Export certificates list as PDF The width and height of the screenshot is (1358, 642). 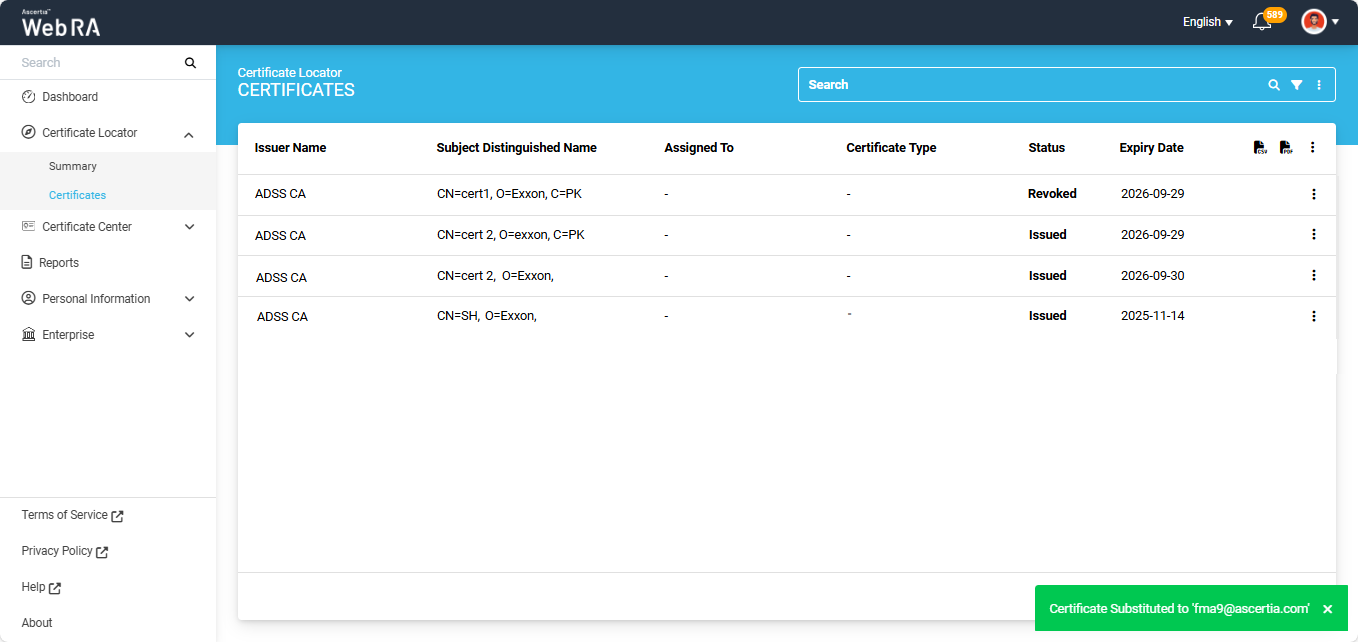1285,148
